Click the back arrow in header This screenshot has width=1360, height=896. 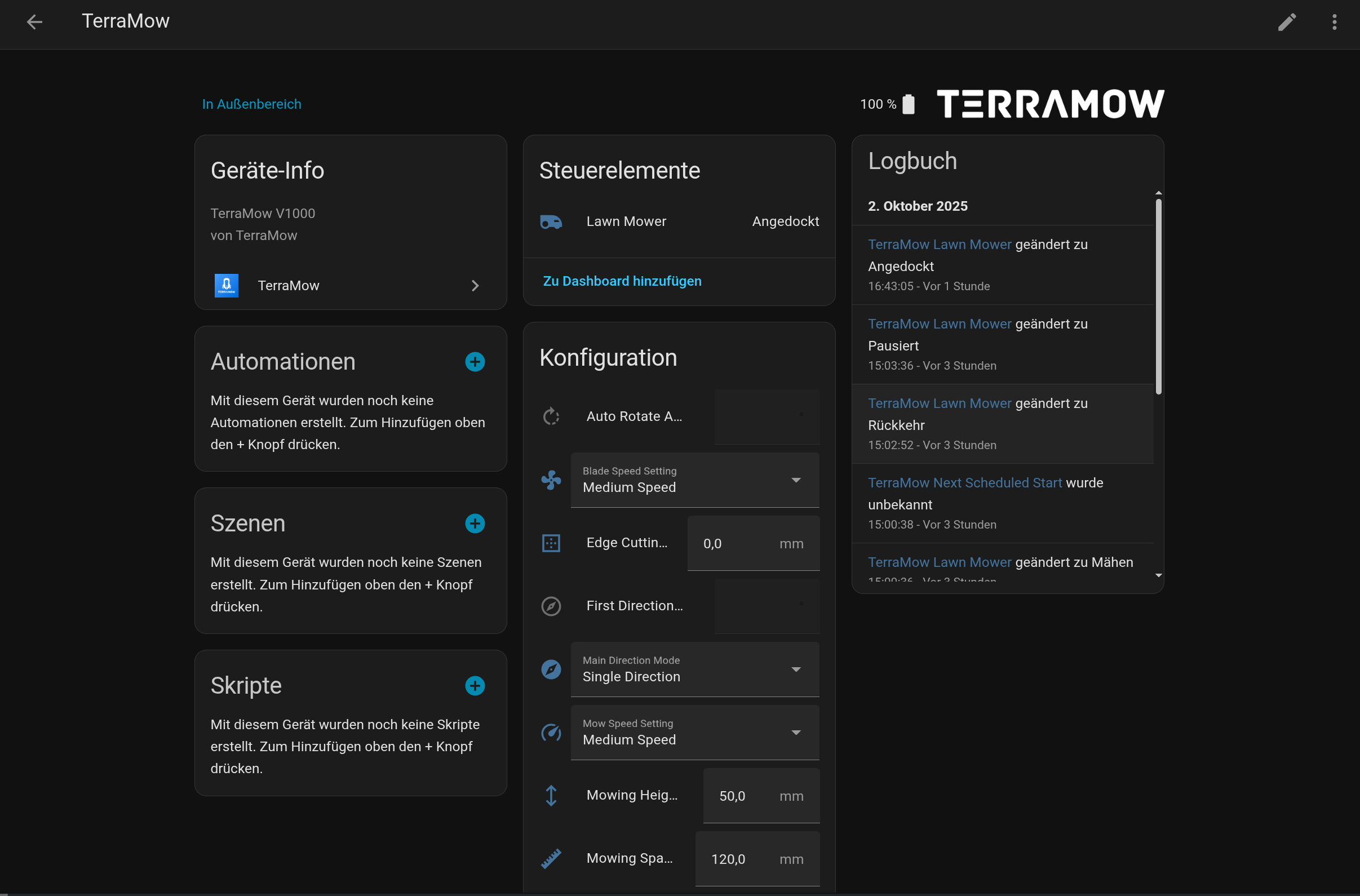click(34, 22)
